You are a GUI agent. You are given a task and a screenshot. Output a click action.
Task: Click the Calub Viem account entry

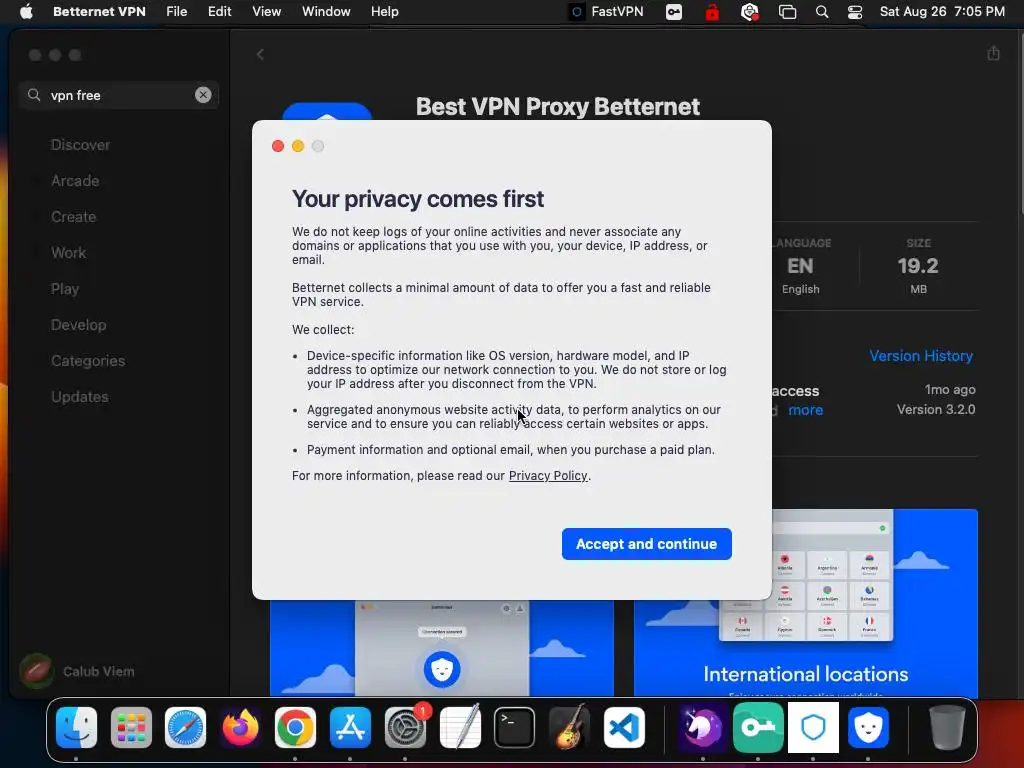(78, 671)
